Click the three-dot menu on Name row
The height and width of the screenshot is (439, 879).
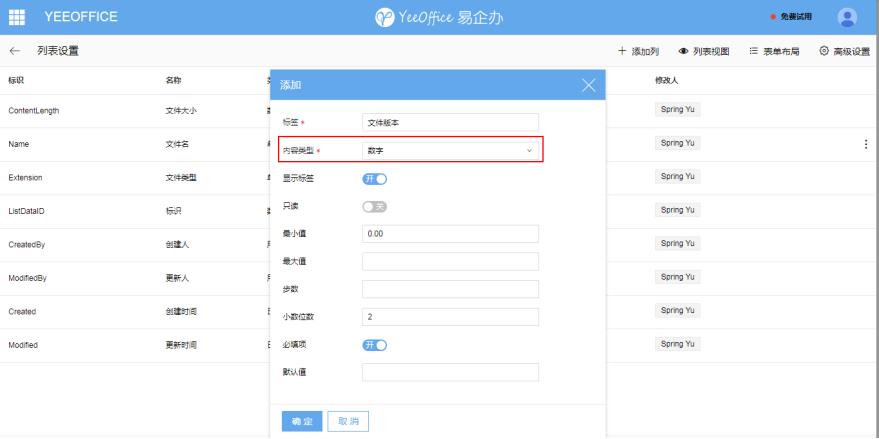866,144
